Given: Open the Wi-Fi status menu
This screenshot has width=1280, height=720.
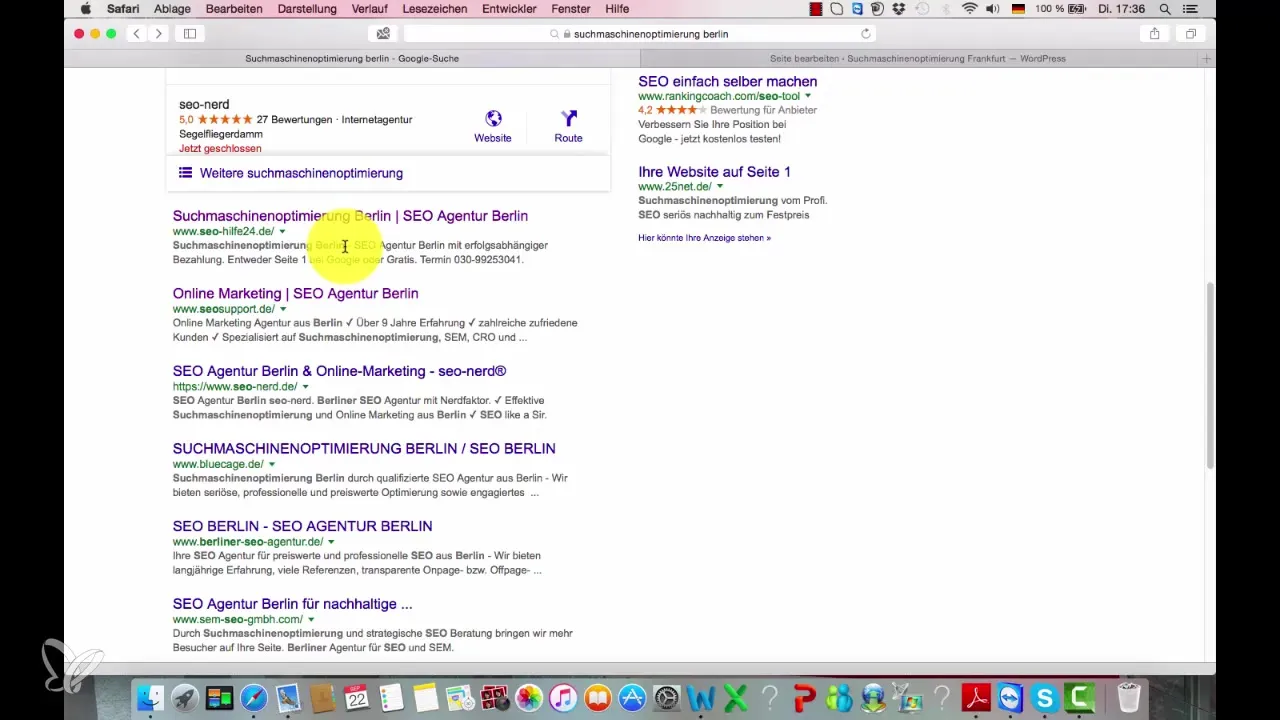Looking at the screenshot, I should pos(970,9).
